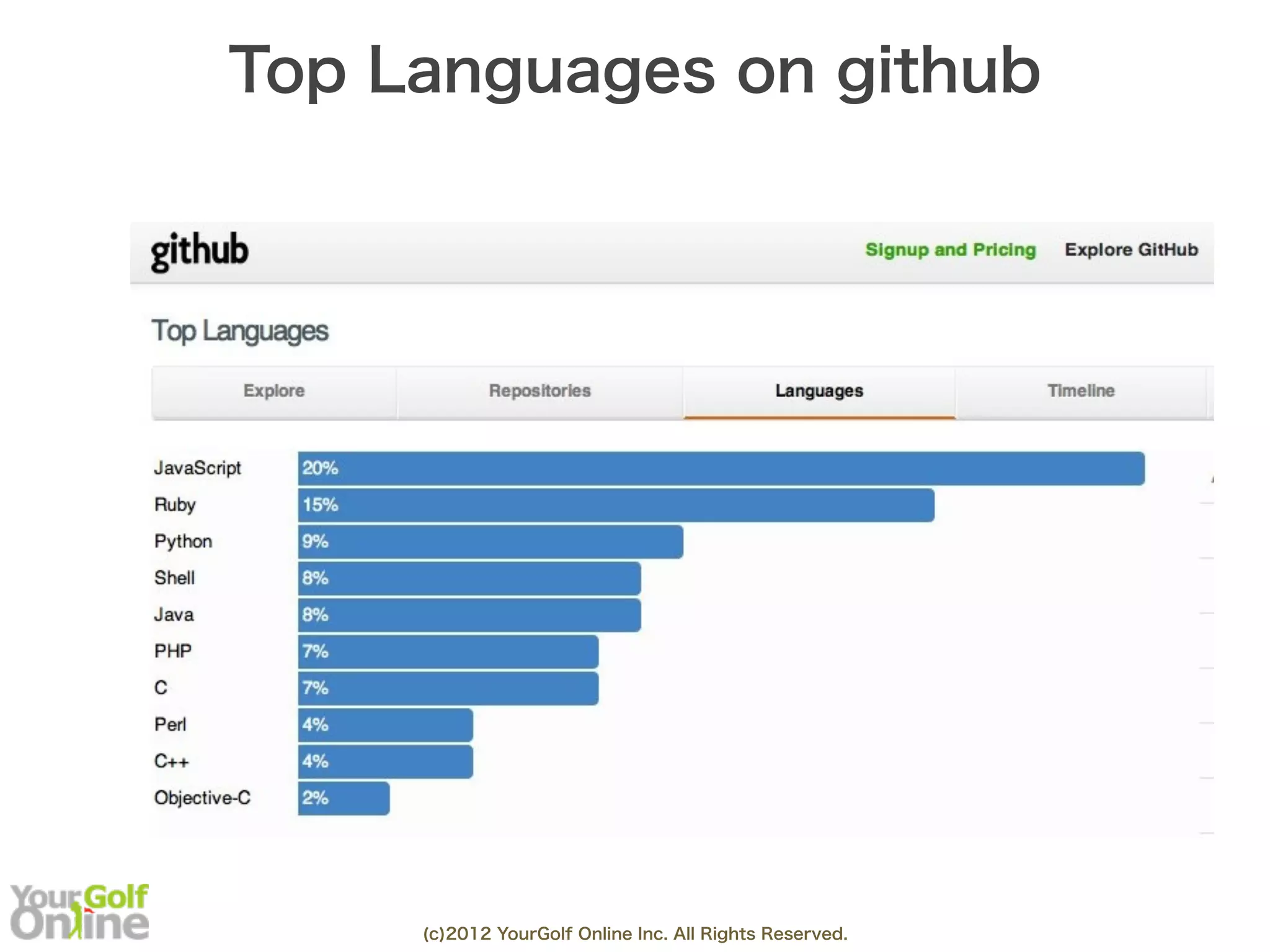
Task: Click the YourGolf Online copyright notice
Action: [635, 933]
